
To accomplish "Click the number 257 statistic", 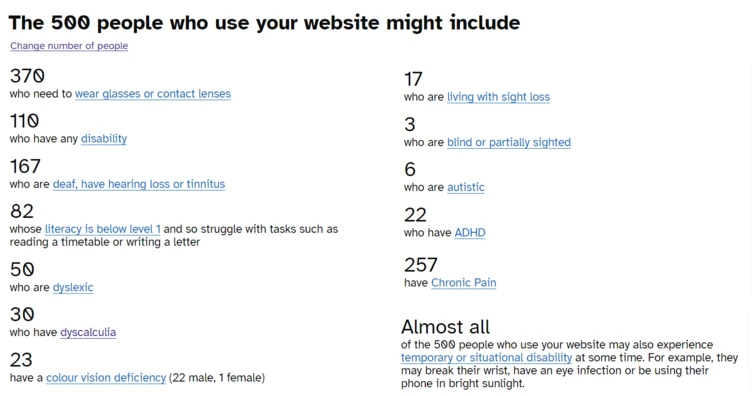I will [421, 265].
